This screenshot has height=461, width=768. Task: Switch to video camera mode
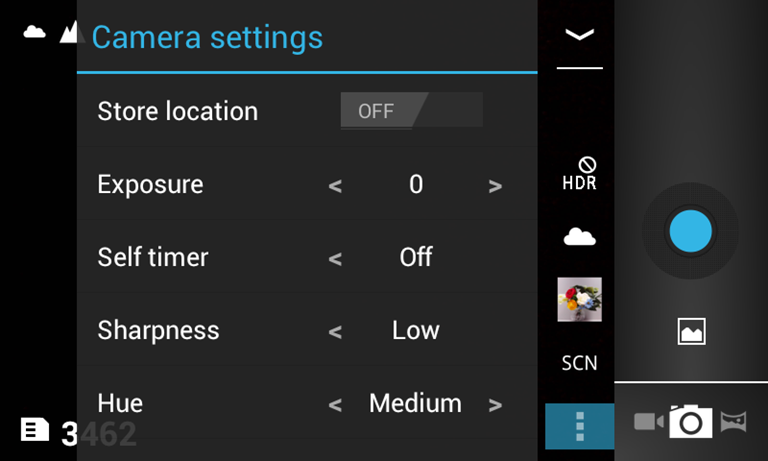click(648, 422)
